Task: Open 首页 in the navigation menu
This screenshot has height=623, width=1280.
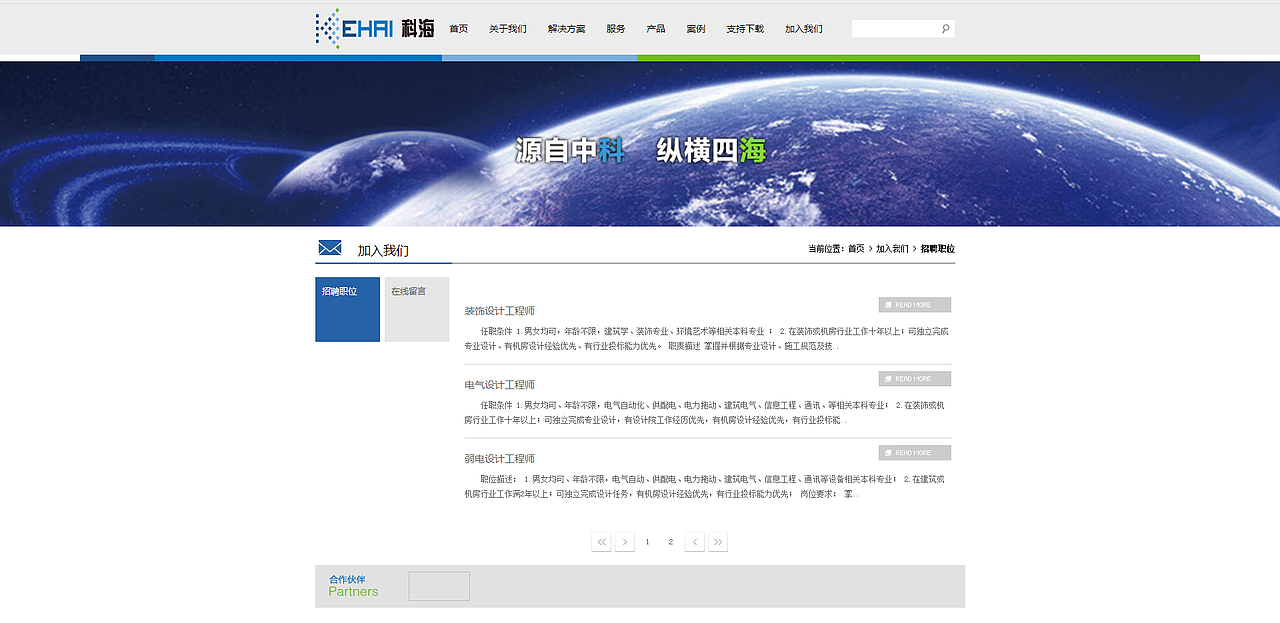Action: [458, 29]
